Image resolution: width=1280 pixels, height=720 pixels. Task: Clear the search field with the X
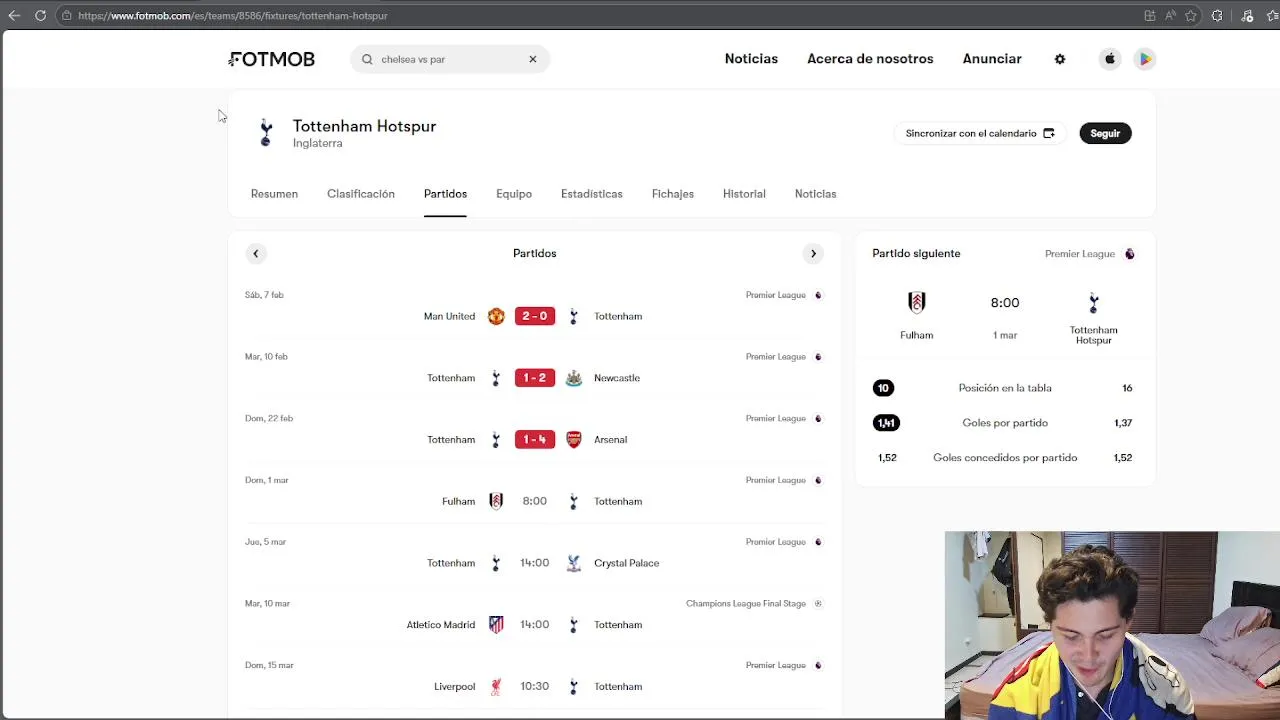(533, 59)
